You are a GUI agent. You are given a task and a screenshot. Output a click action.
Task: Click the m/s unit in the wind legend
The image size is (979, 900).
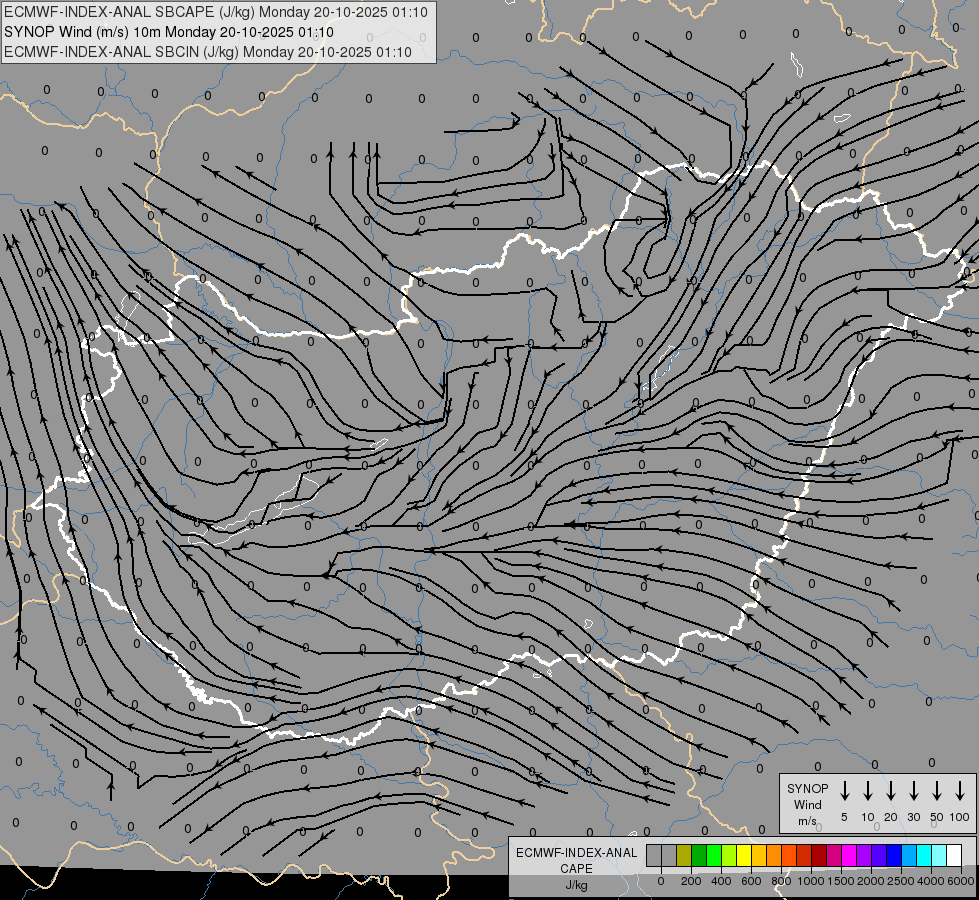[807, 821]
